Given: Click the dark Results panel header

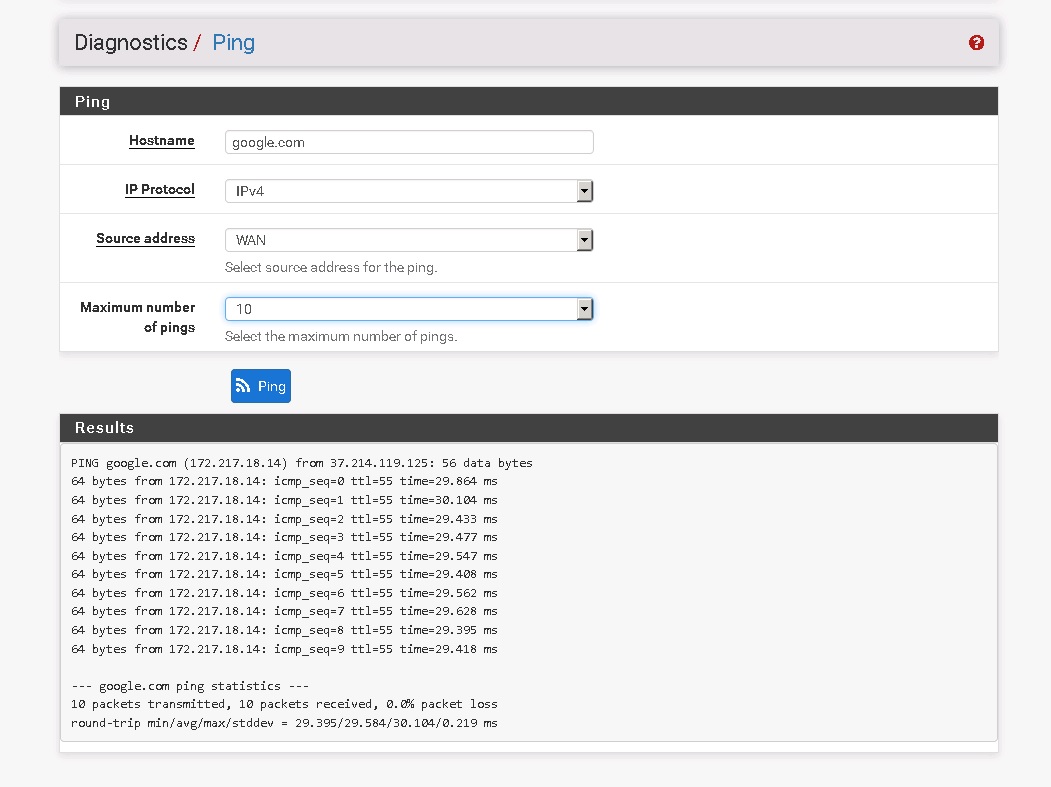Looking at the screenshot, I should (528, 427).
